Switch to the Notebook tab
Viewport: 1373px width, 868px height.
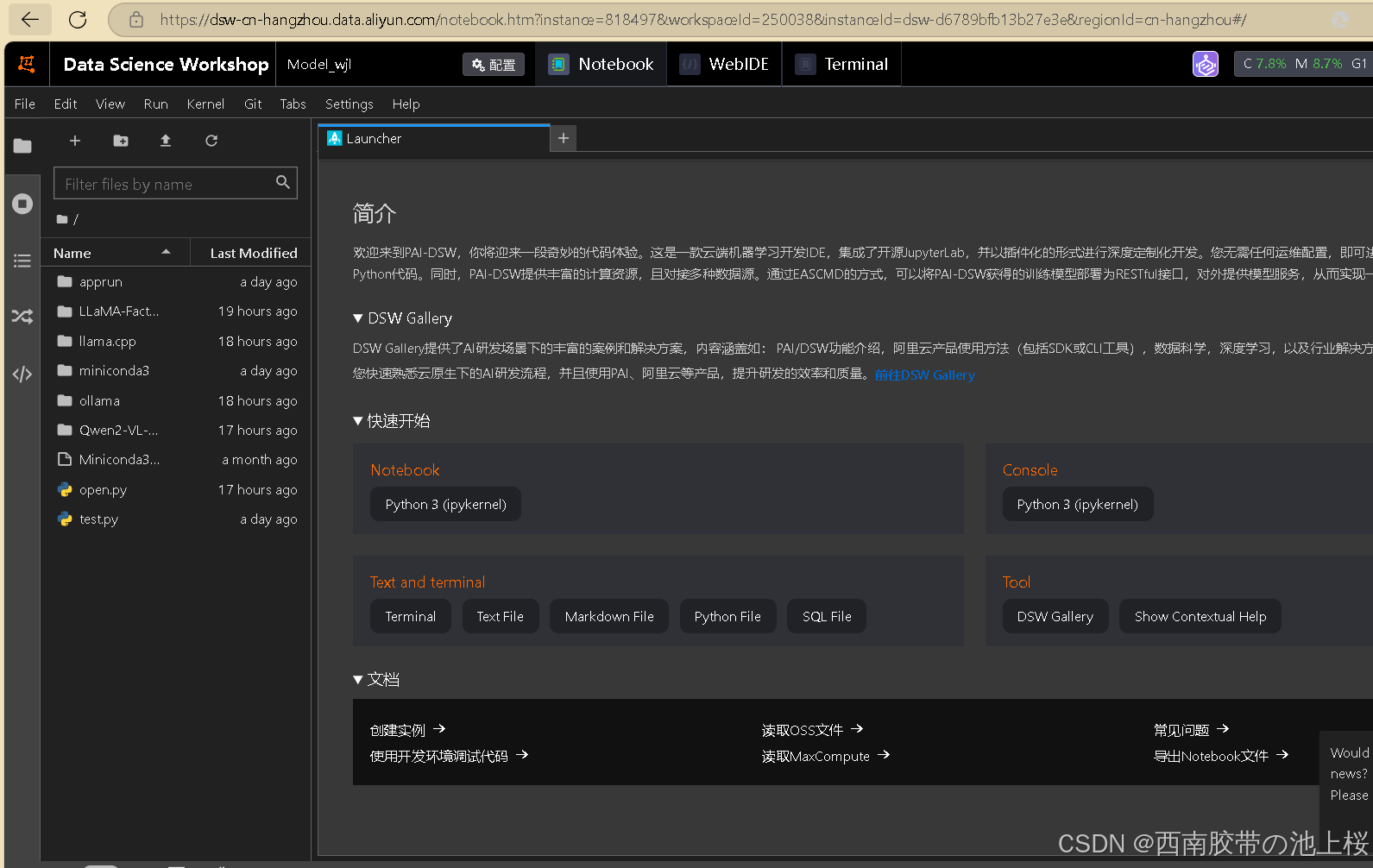(601, 64)
